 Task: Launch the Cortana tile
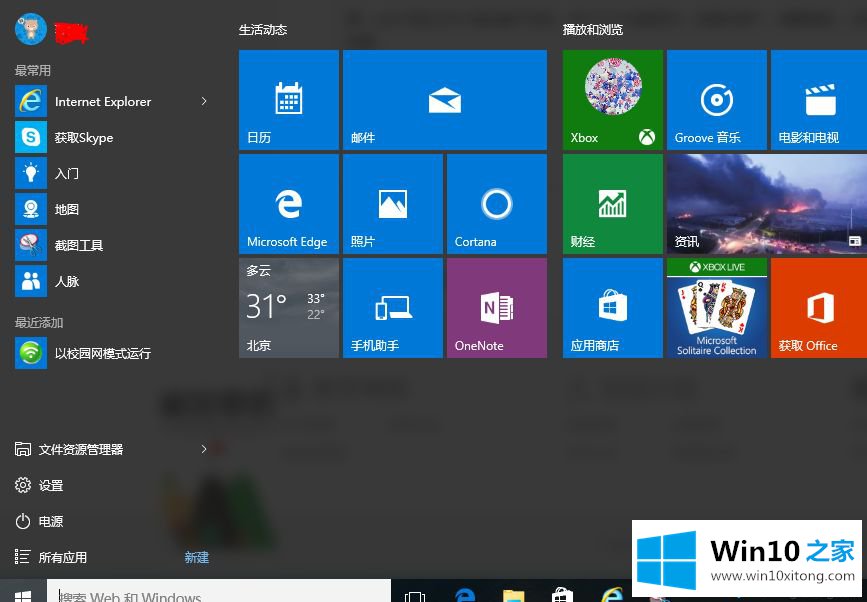click(x=496, y=204)
